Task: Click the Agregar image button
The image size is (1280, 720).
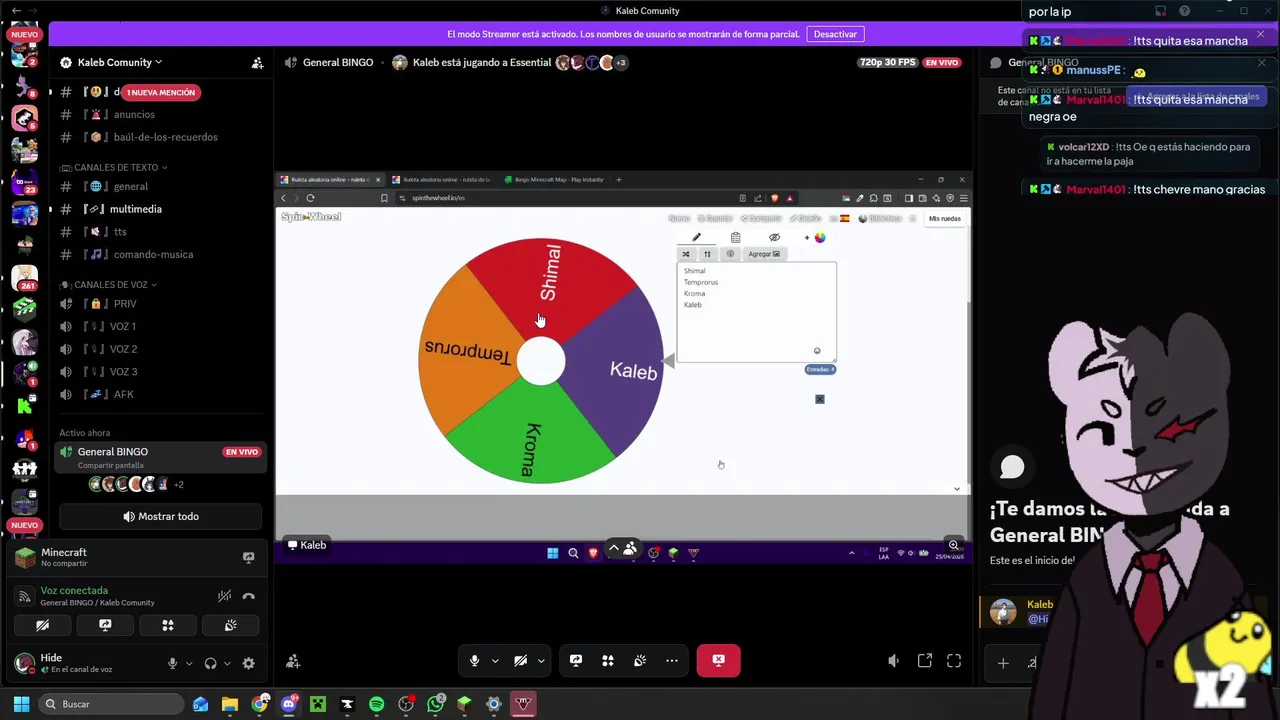Action: (764, 254)
